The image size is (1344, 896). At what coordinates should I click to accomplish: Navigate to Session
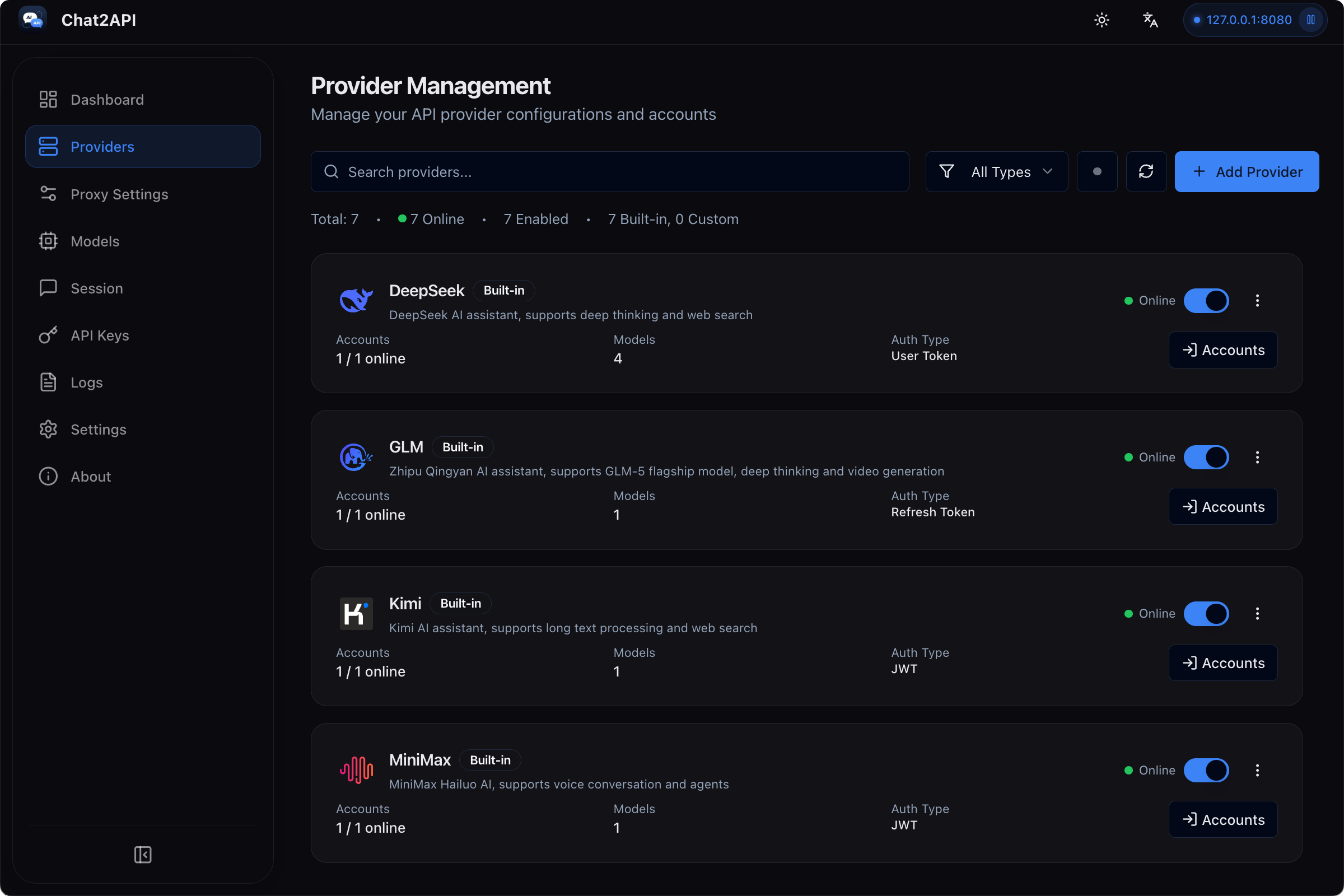coord(143,288)
